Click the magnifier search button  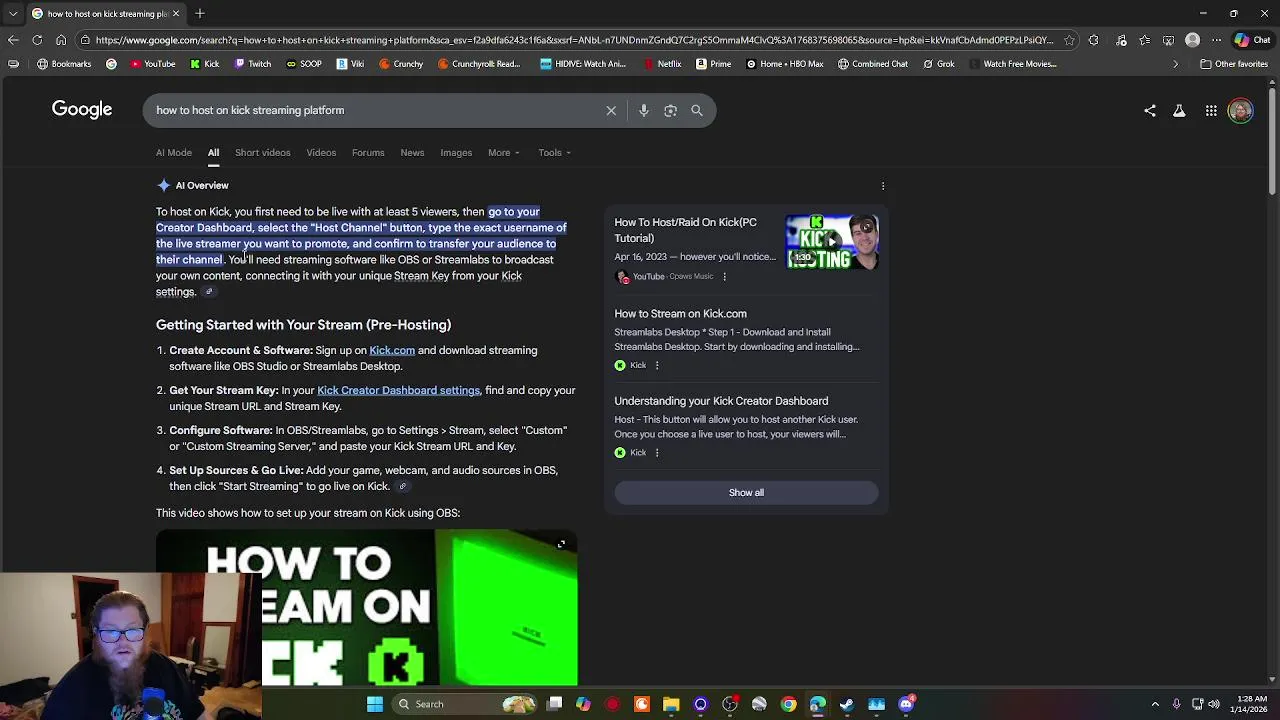point(697,111)
